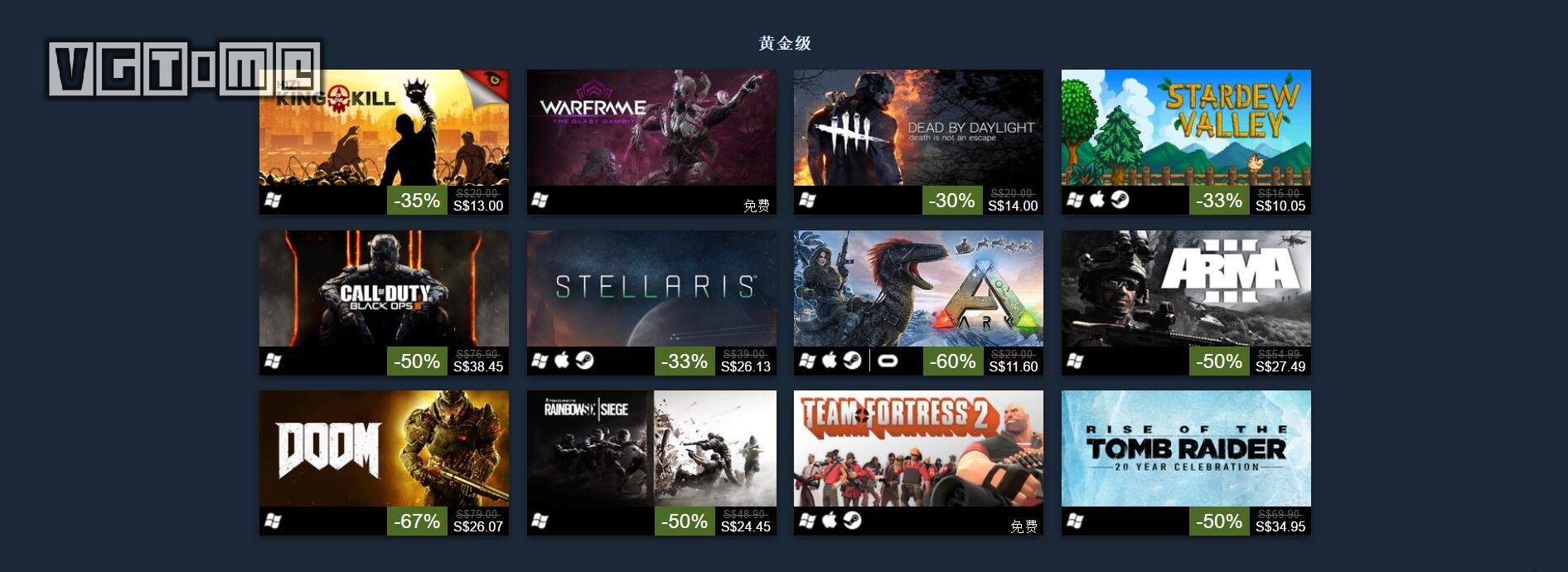1568x572 pixels.
Task: Click SteamOS icon under Stellaris tile
Action: [584, 361]
